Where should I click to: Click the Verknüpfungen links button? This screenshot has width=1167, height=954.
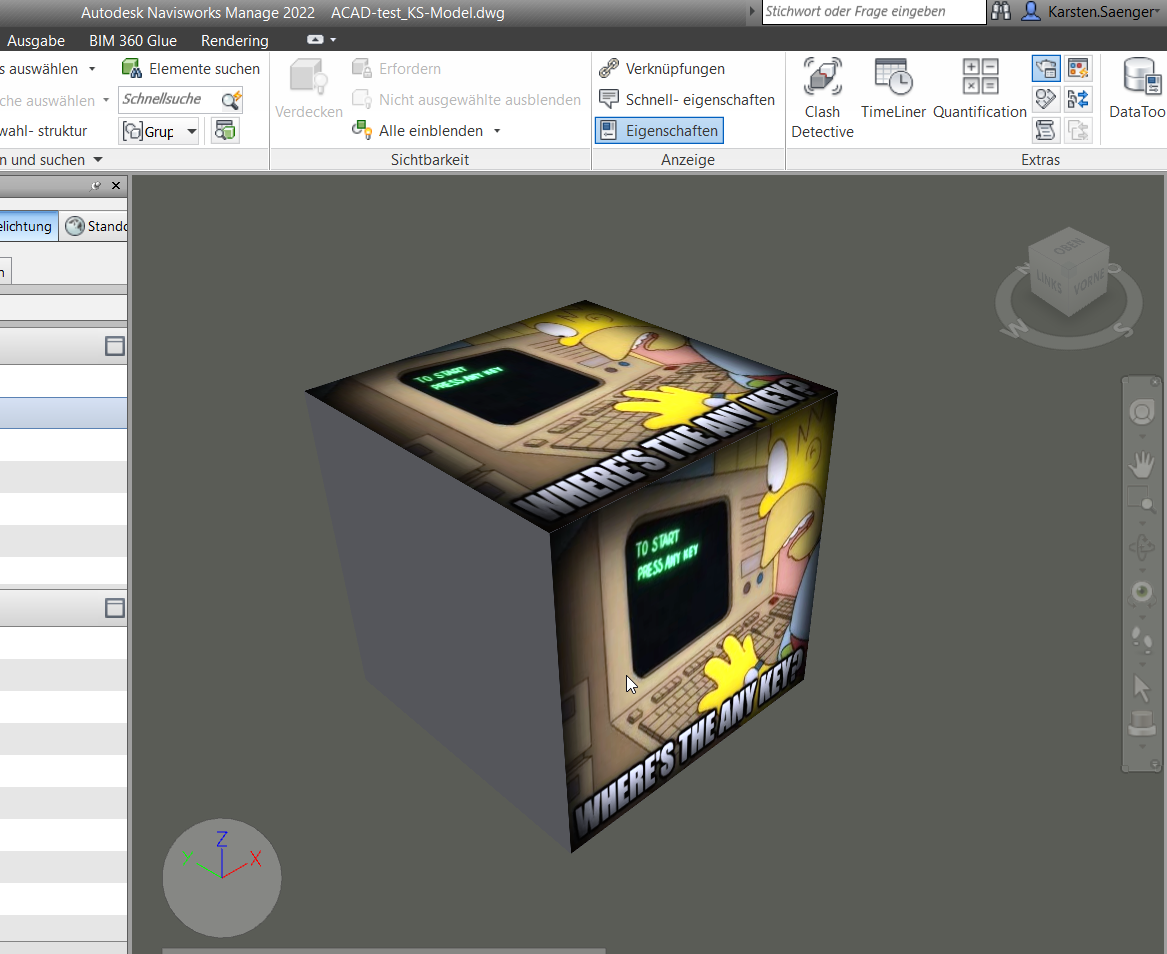click(662, 68)
